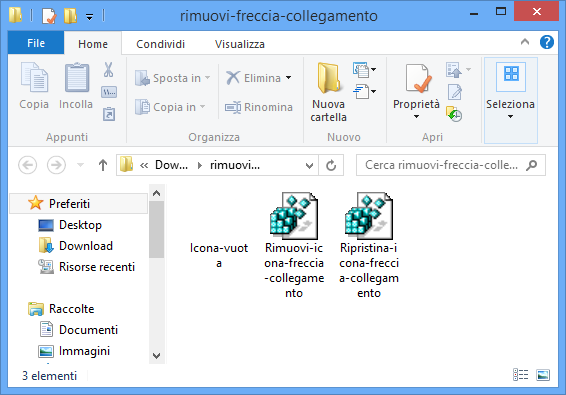Image resolution: width=566 pixels, height=395 pixels.
Task: Select Risorse recenti in the sidebar
Action: click(86, 267)
